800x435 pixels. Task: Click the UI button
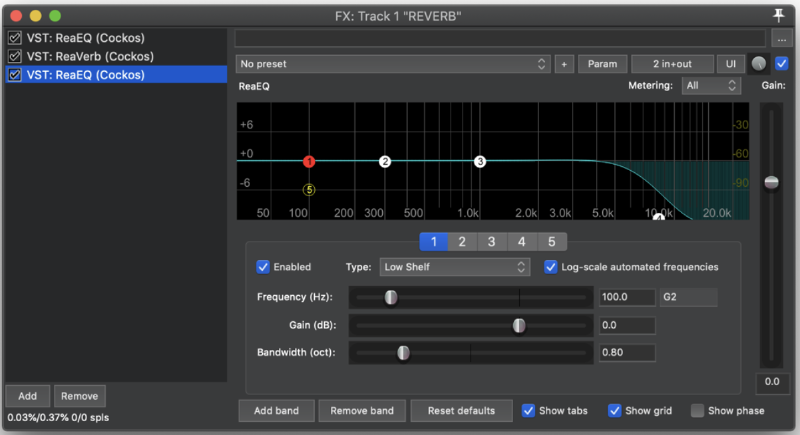[x=731, y=64]
